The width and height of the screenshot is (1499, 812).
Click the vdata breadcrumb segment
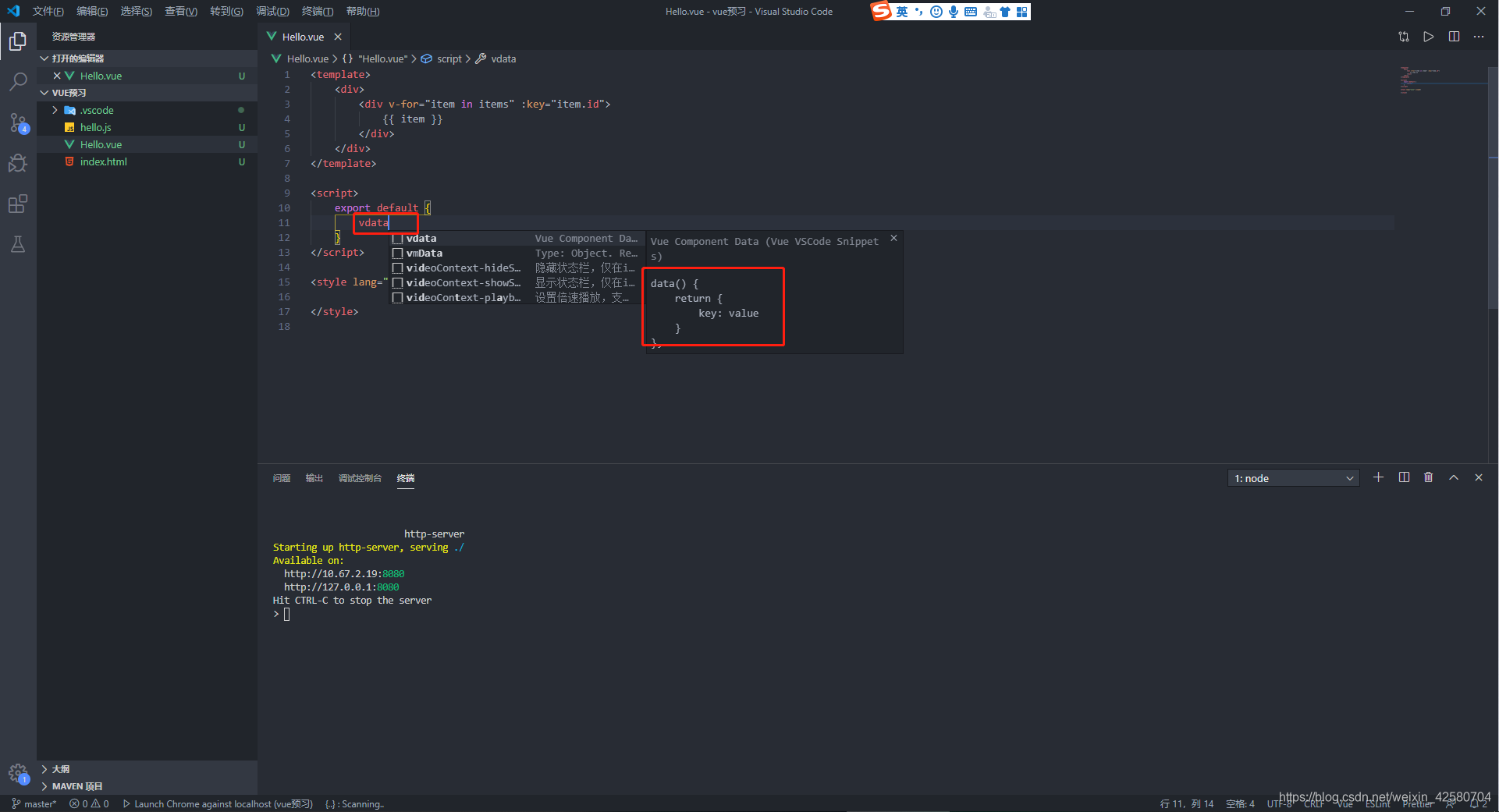496,59
